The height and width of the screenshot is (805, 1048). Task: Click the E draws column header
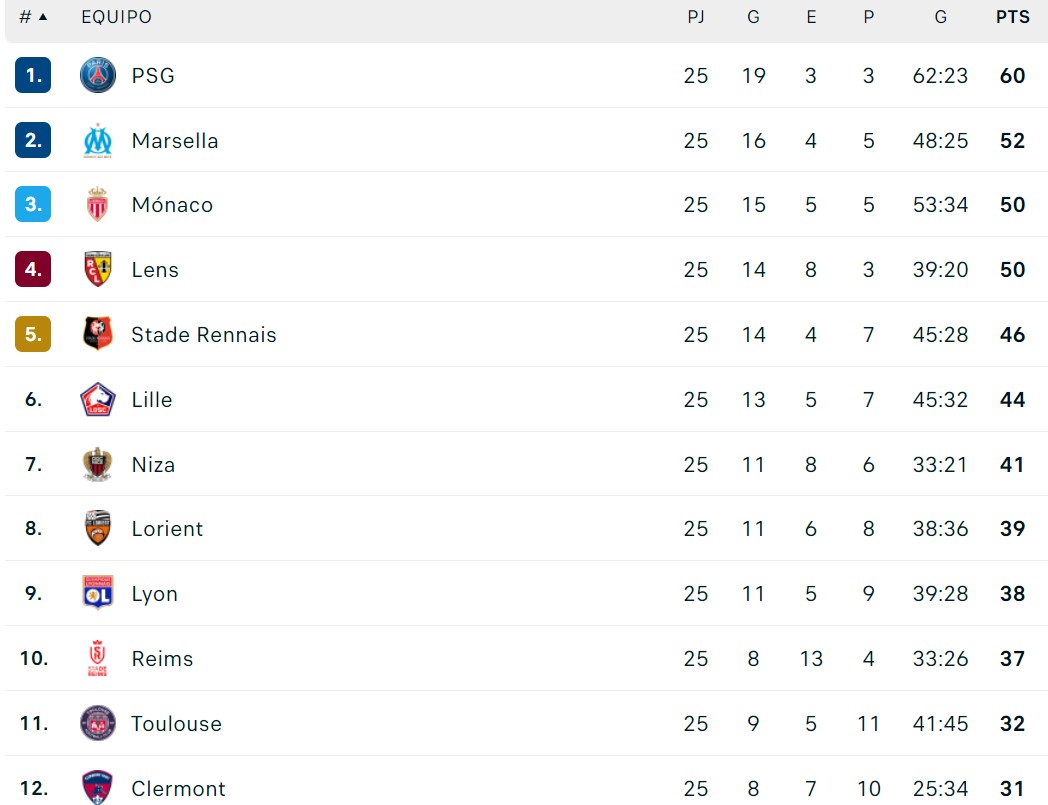pos(811,18)
